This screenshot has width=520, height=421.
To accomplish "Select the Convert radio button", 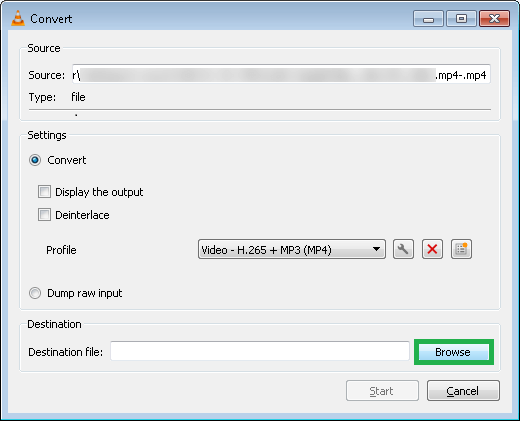I will [35, 160].
